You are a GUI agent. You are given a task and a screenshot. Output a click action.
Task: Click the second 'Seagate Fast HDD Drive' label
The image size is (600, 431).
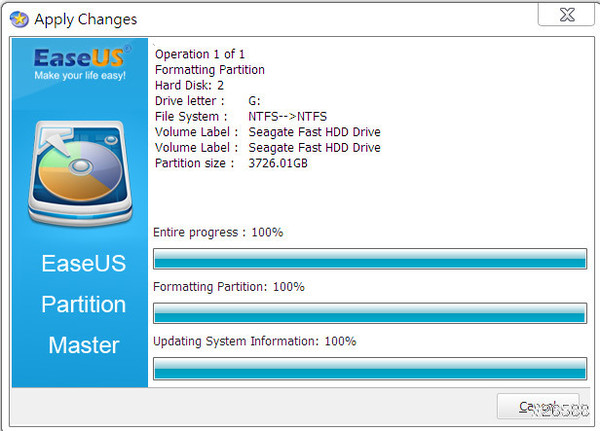(314, 147)
